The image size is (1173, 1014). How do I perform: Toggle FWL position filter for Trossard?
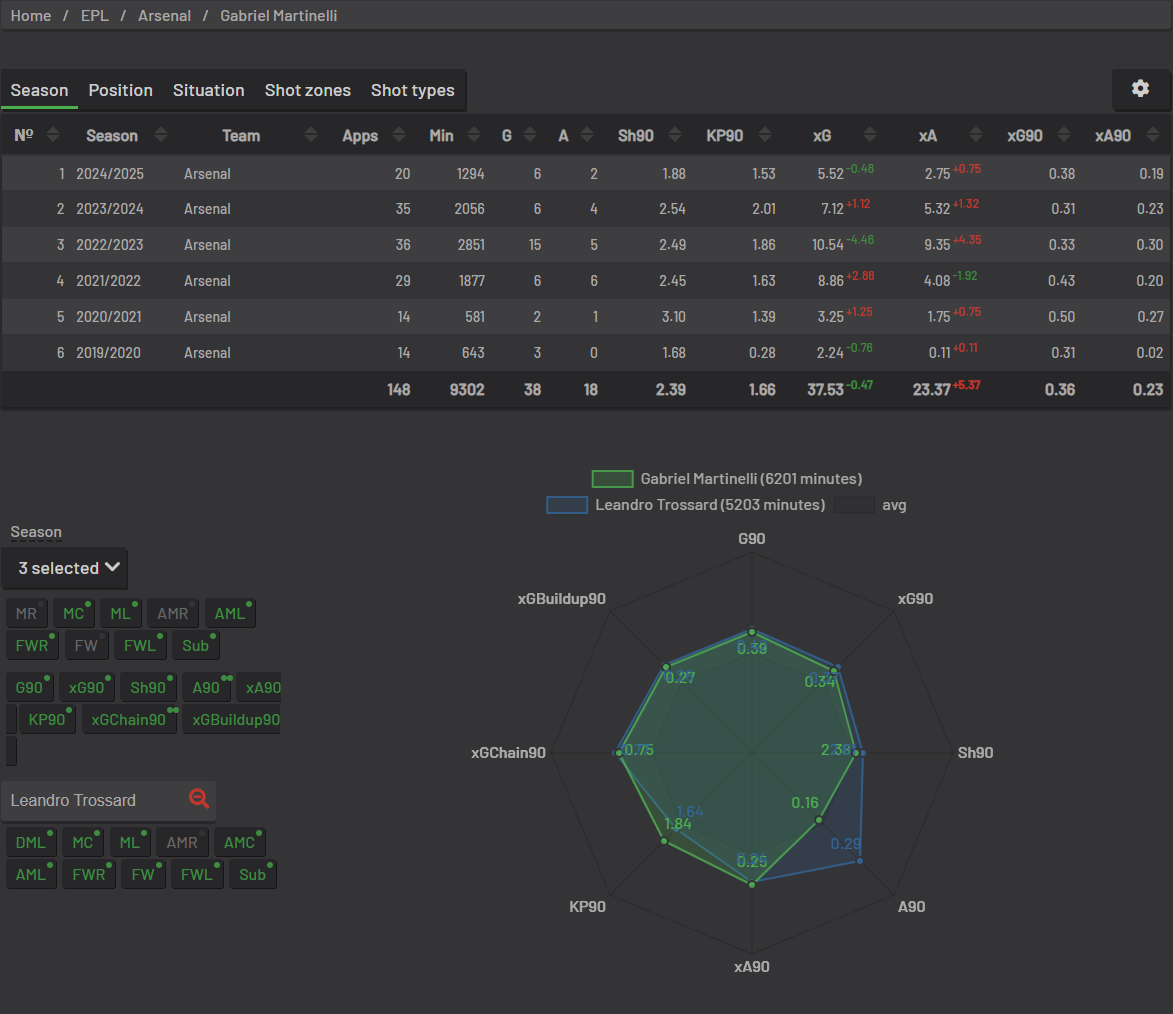tap(197, 875)
